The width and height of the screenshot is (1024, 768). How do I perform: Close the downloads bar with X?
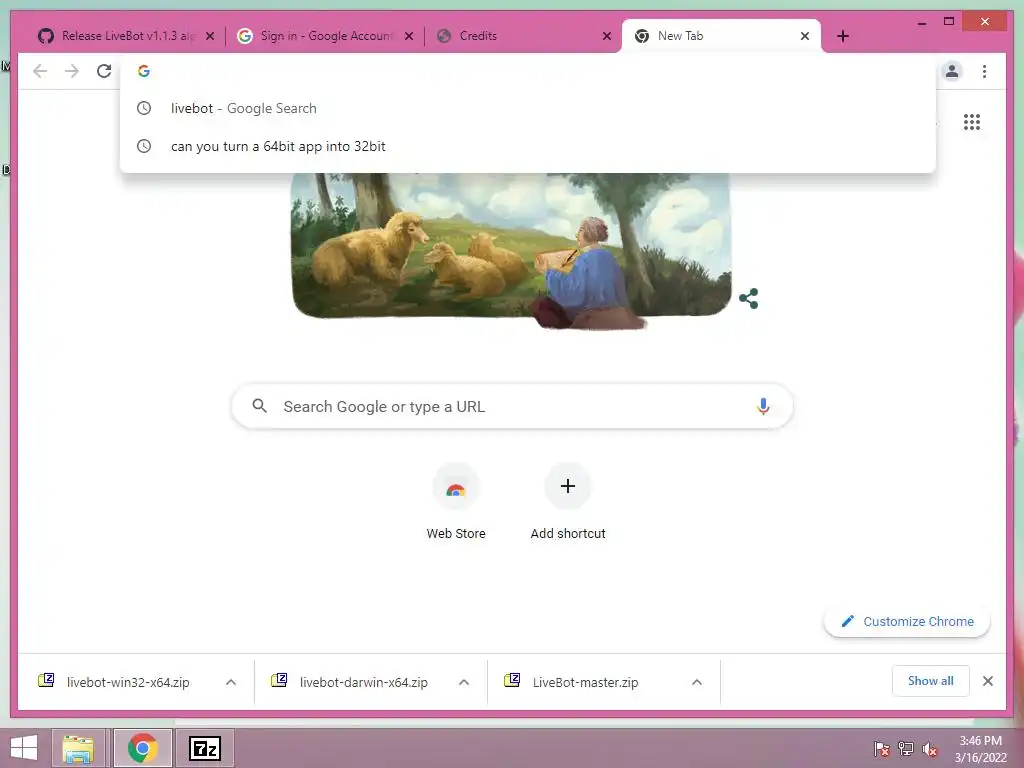[x=987, y=681]
